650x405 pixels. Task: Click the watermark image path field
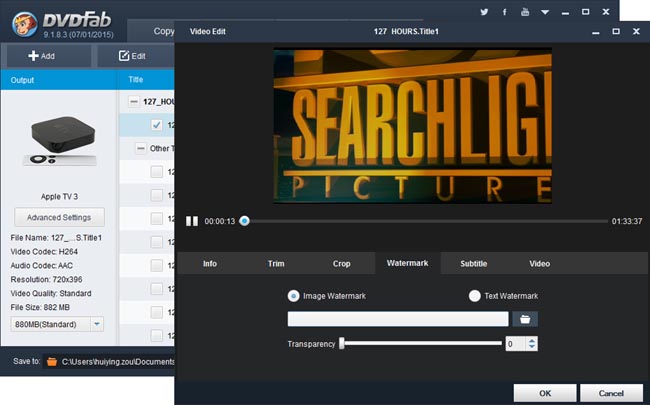click(x=398, y=319)
